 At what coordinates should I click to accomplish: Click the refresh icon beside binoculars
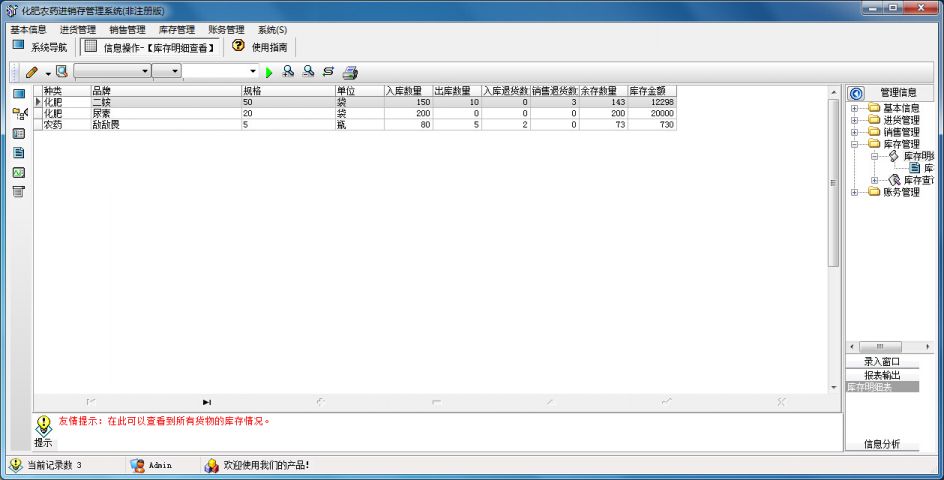click(328, 72)
